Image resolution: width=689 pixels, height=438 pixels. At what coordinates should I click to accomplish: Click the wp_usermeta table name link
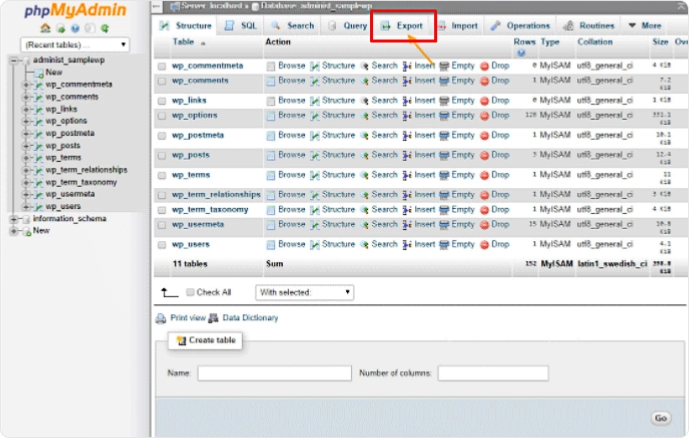198,224
